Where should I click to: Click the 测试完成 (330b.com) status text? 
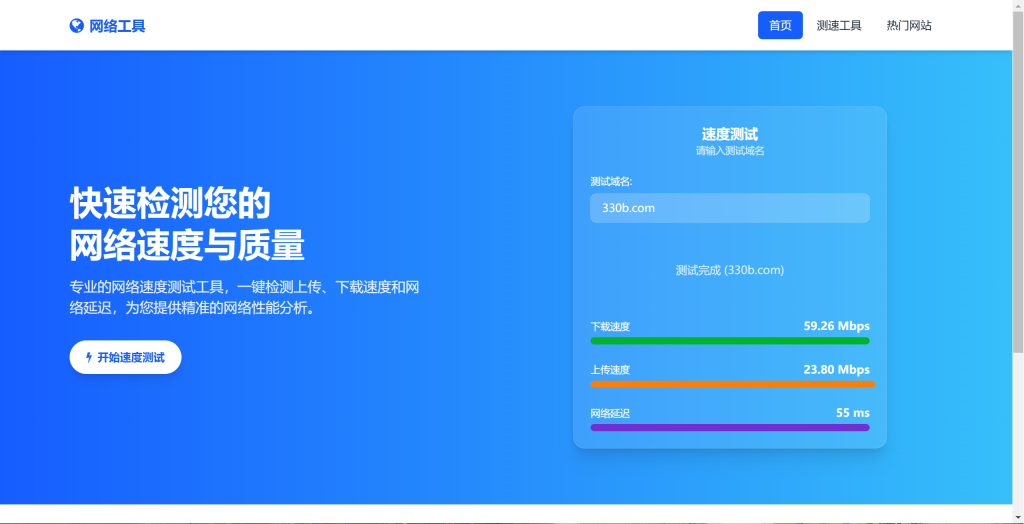tap(729, 270)
